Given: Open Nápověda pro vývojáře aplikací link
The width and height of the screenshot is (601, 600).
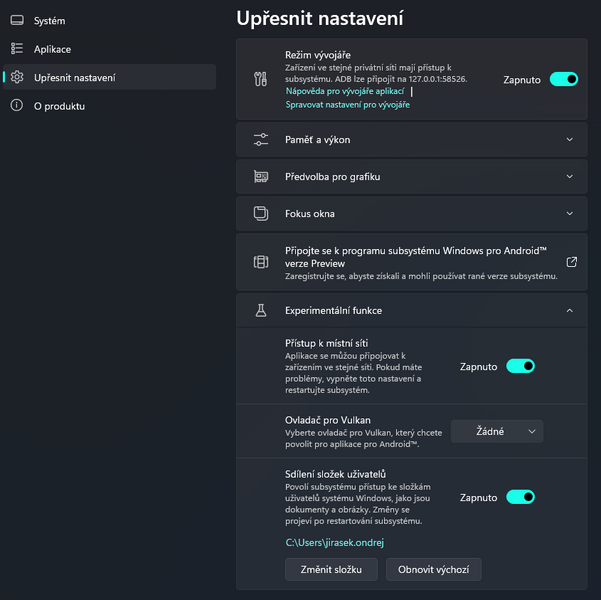Looking at the screenshot, I should click(x=344, y=91).
